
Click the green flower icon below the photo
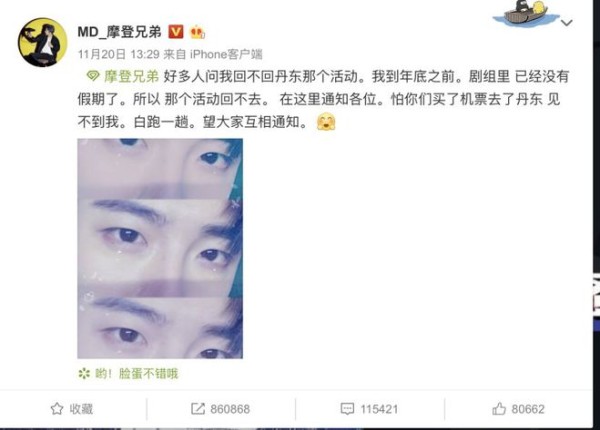(x=84, y=373)
